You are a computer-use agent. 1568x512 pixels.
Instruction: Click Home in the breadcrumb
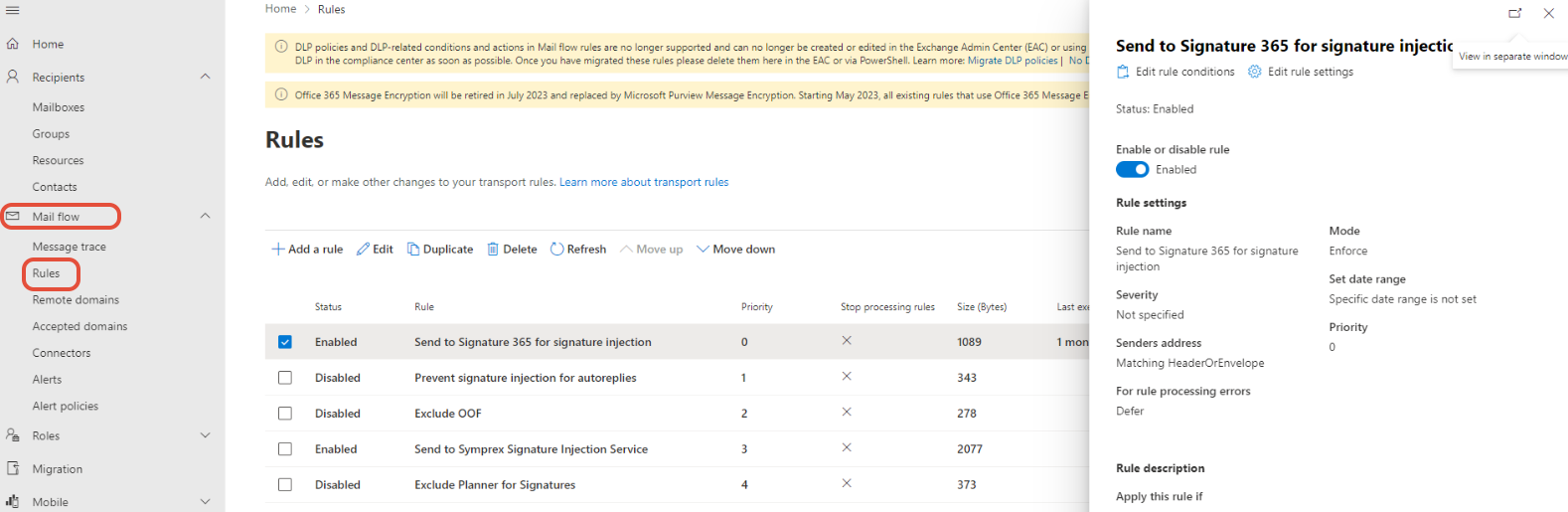click(280, 9)
